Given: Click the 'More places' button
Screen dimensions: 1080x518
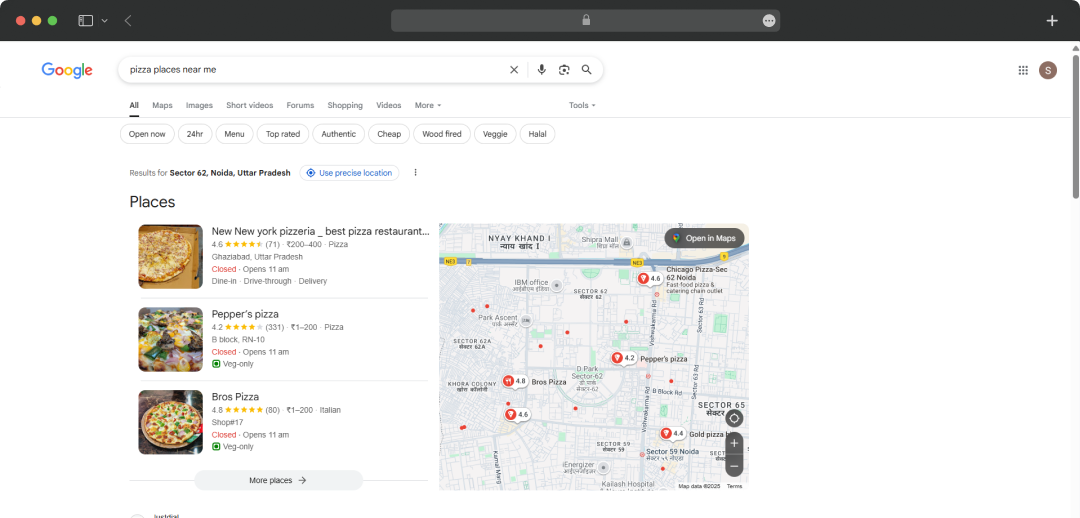Looking at the screenshot, I should [x=278, y=480].
